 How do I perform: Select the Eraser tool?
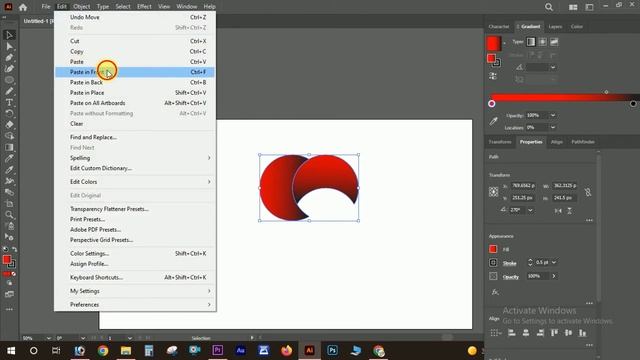(x=9, y=125)
